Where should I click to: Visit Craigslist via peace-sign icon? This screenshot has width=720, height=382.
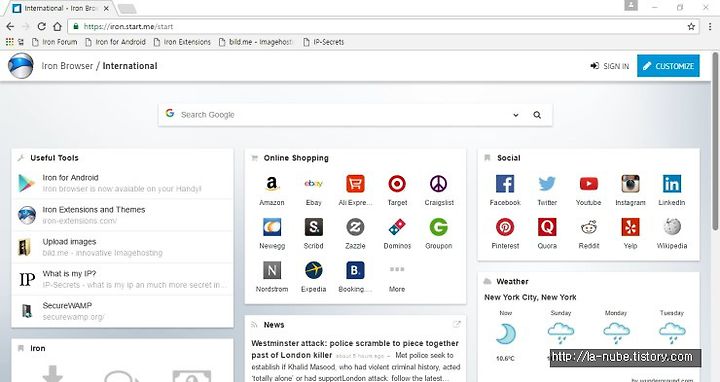pos(439,184)
